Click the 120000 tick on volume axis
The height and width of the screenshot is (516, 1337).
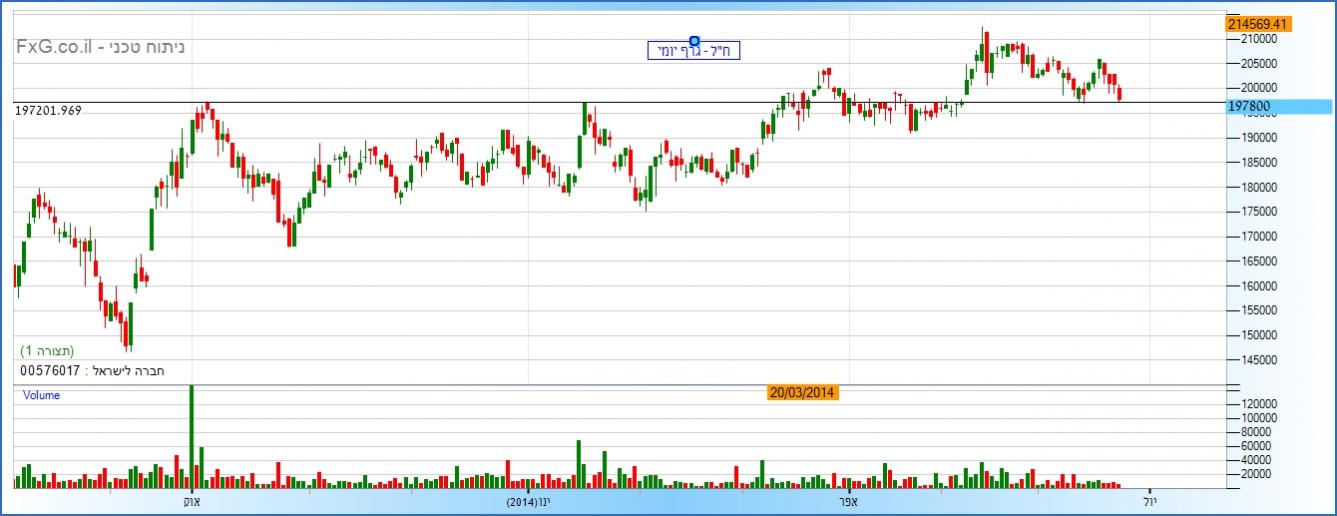[1254, 403]
